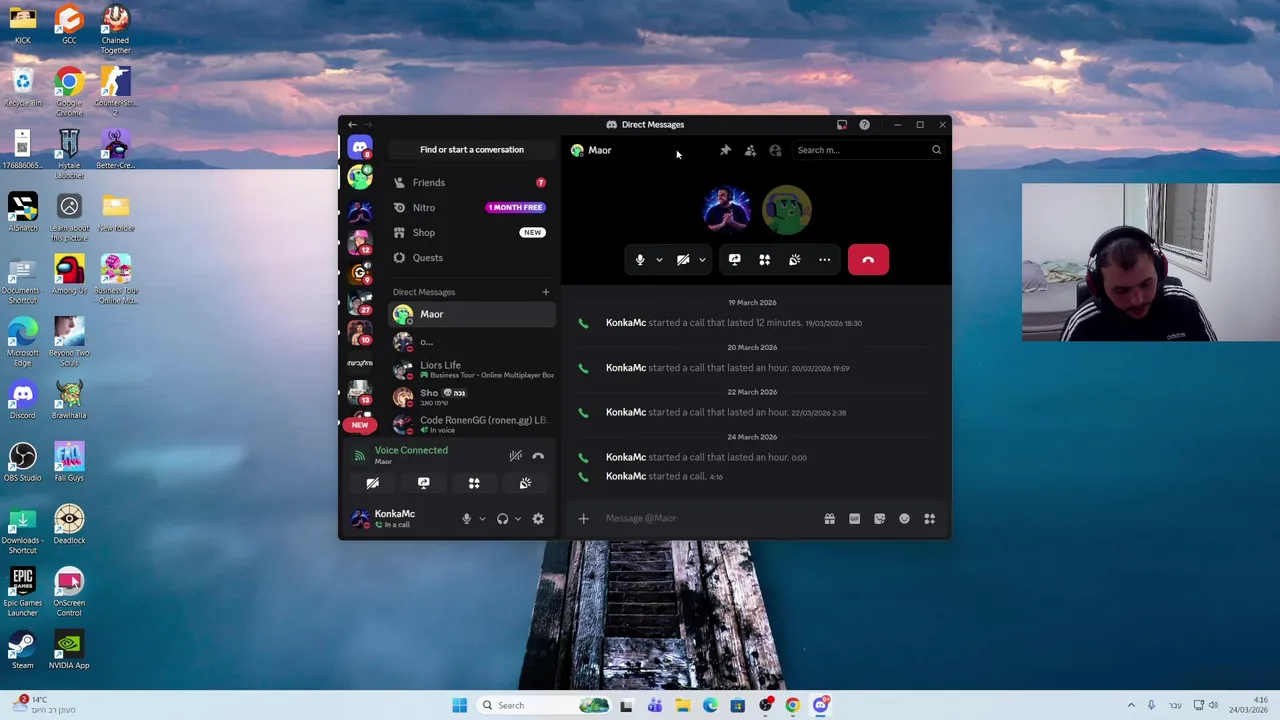Hang up the call with red button
Viewport: 1280px width, 720px height.
pyautogui.click(x=868, y=260)
